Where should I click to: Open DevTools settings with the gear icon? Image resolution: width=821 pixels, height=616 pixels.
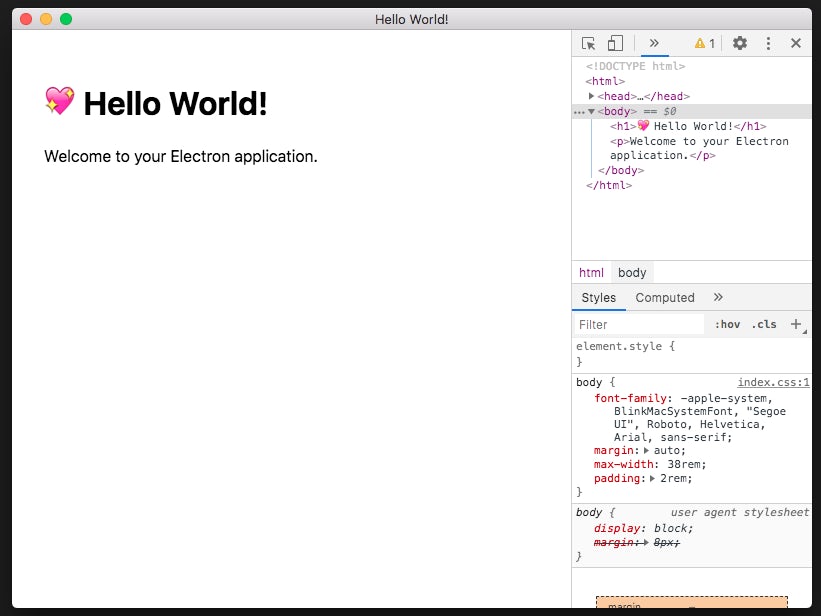pos(737,43)
